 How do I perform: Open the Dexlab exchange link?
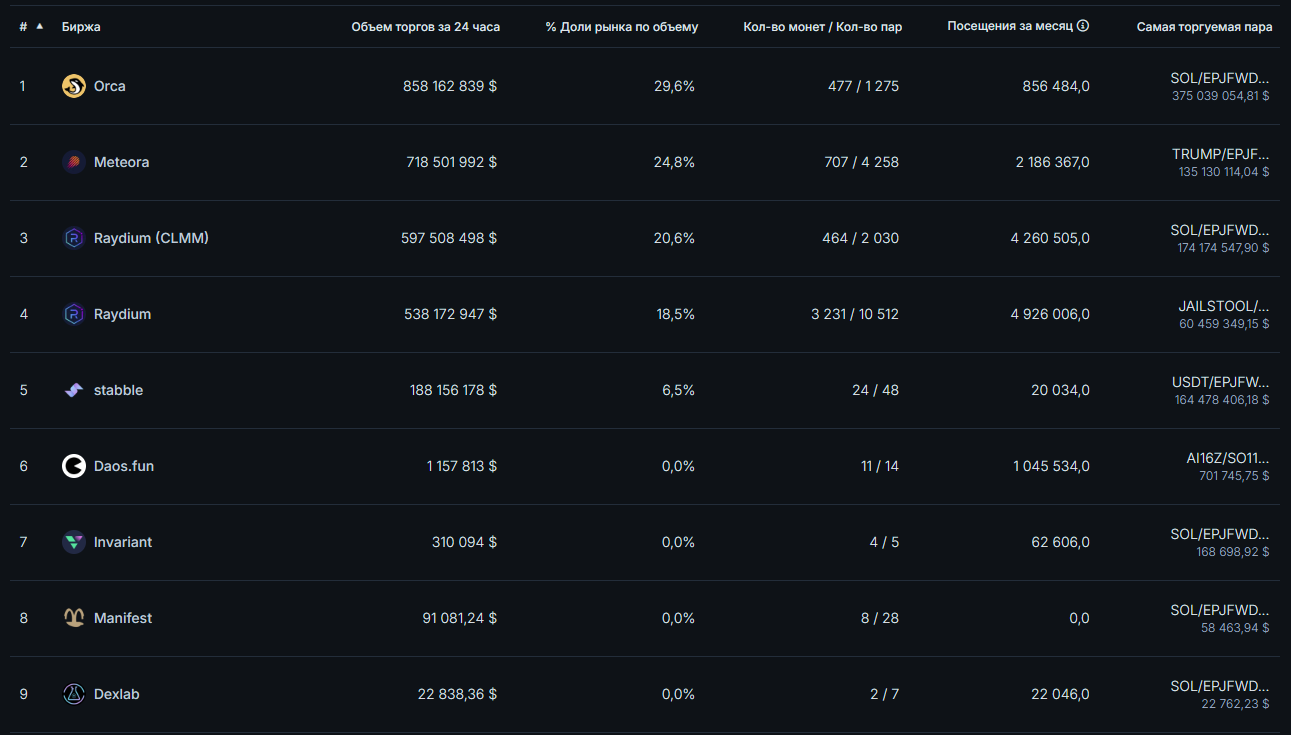click(x=117, y=694)
